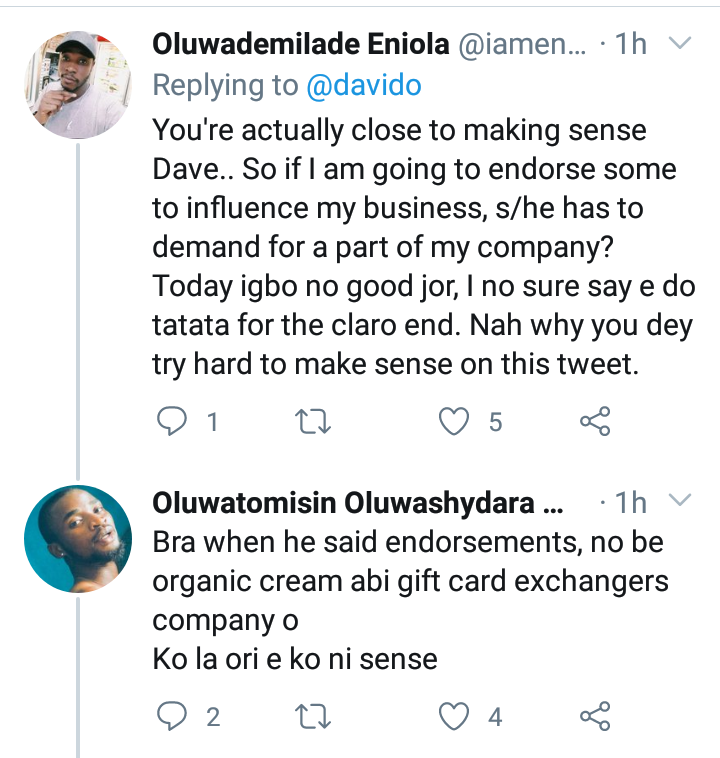The image size is (720, 758).
Task: Open tweet text starting "Bra when he said"
Action: pyautogui.click(x=410, y=600)
